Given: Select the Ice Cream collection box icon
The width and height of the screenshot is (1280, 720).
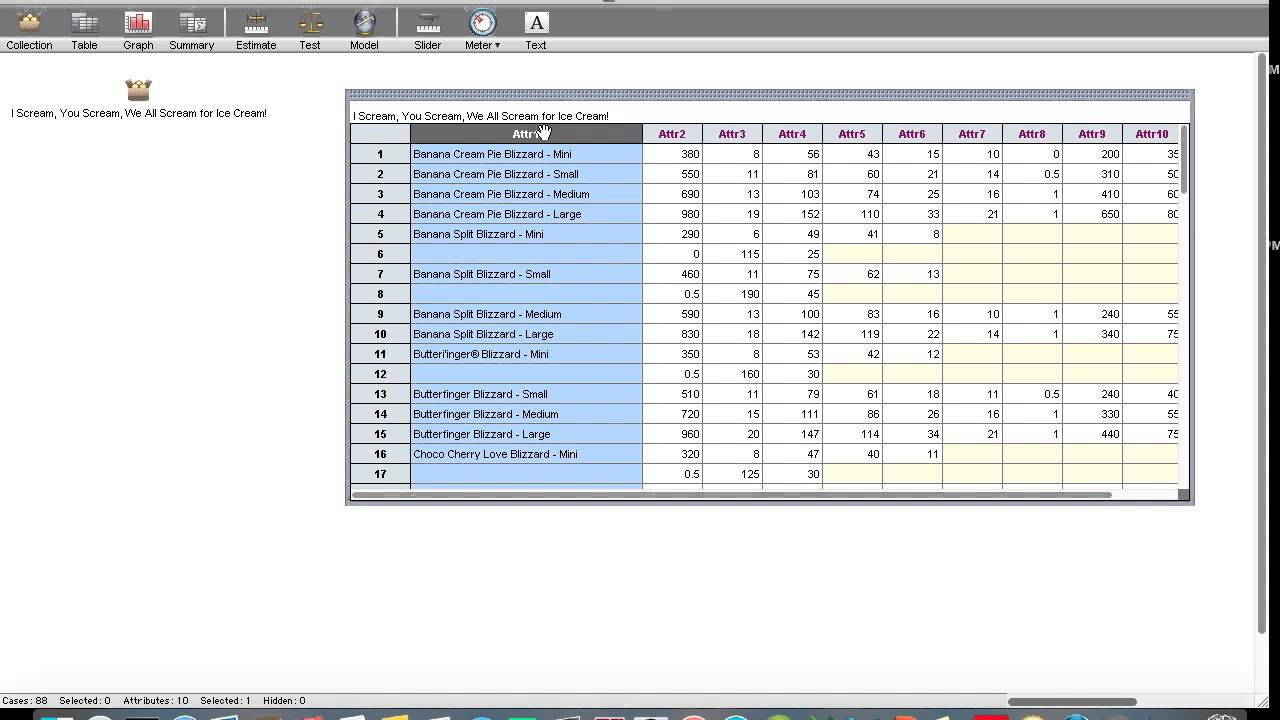Looking at the screenshot, I should pyautogui.click(x=138, y=90).
